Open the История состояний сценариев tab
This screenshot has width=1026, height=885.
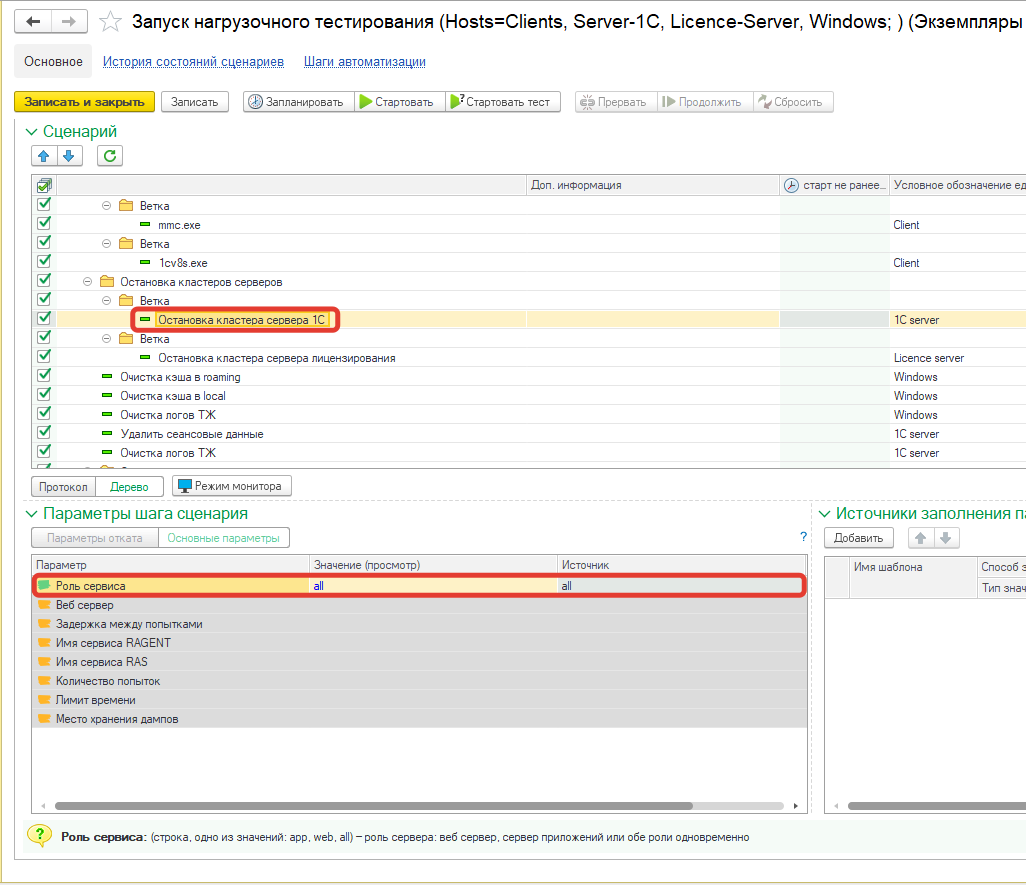[193, 62]
